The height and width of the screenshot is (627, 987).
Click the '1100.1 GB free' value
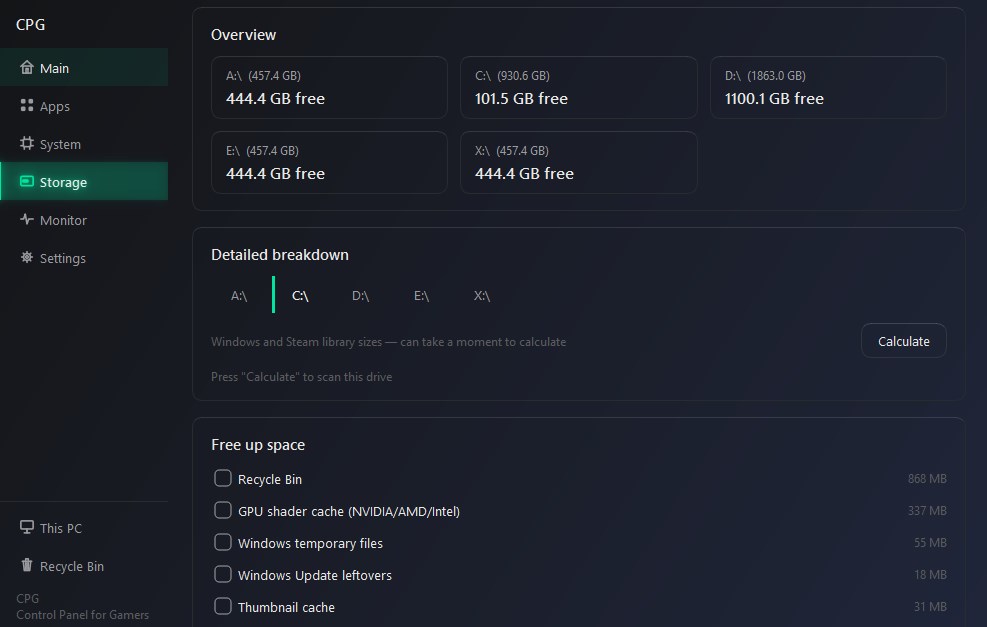tap(774, 99)
